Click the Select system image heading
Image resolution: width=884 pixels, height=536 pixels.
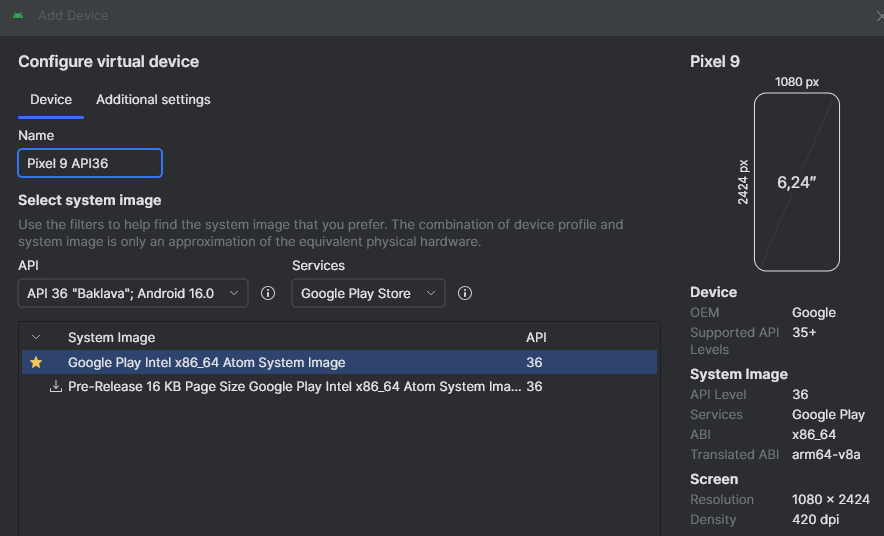click(90, 201)
